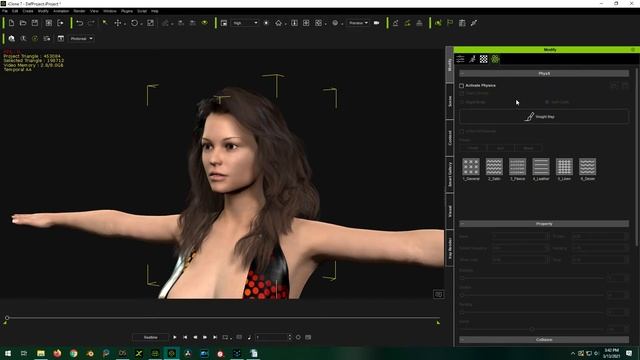The image size is (640, 360).
Task: Open the Animation menu
Action: click(x=61, y=11)
